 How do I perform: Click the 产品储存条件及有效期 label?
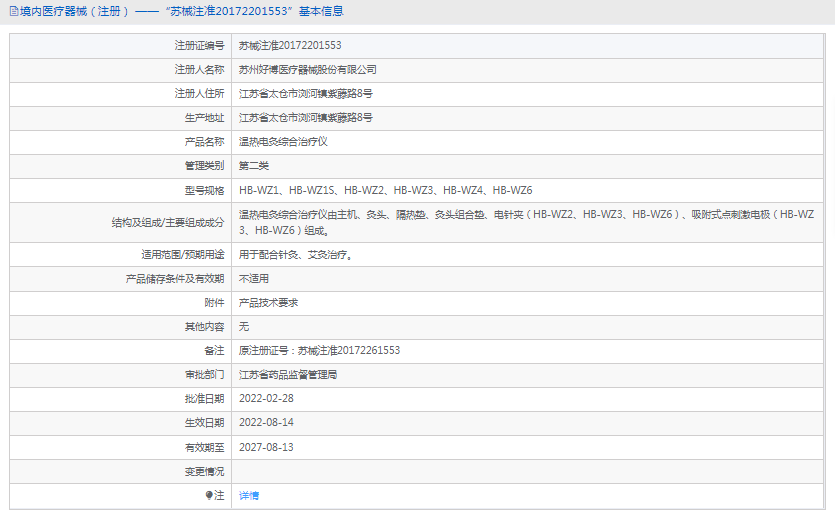tap(175, 279)
